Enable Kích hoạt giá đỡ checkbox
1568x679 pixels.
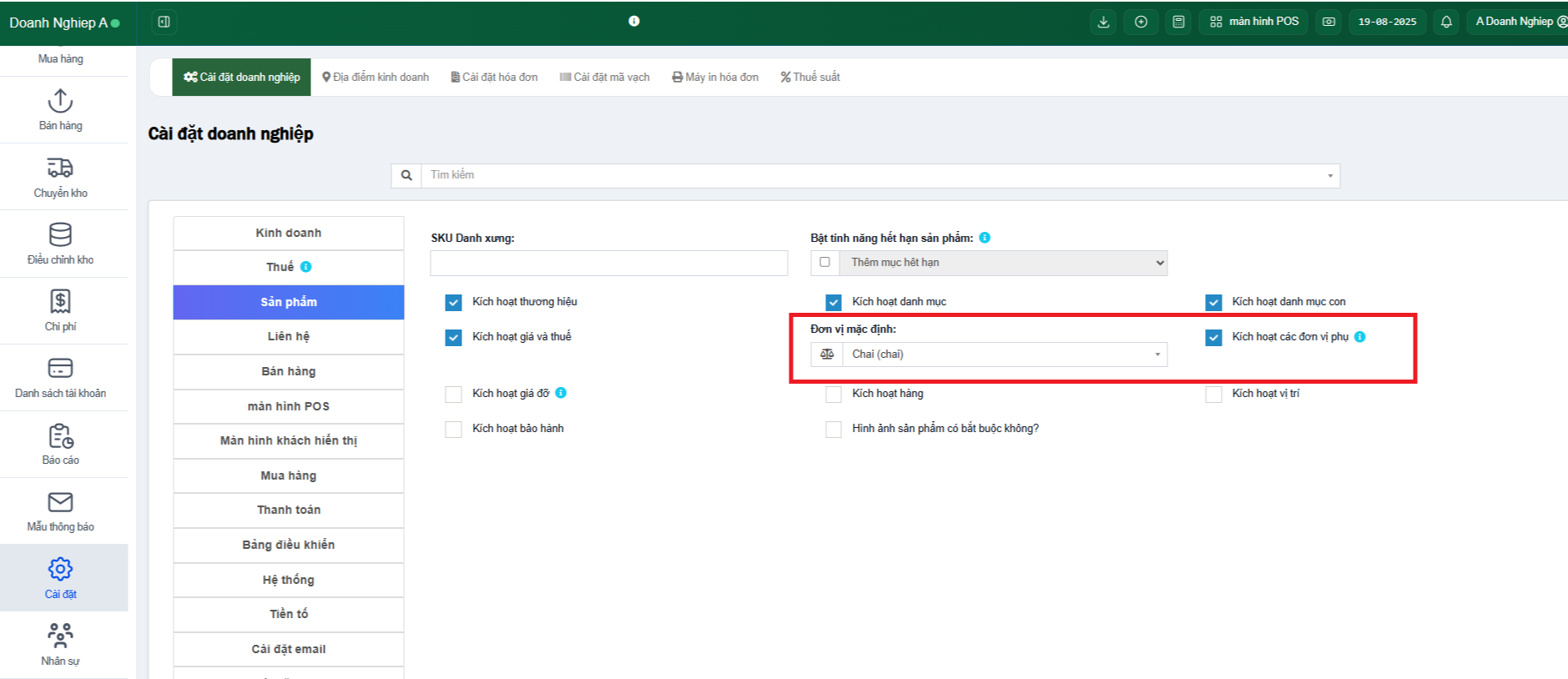(453, 394)
